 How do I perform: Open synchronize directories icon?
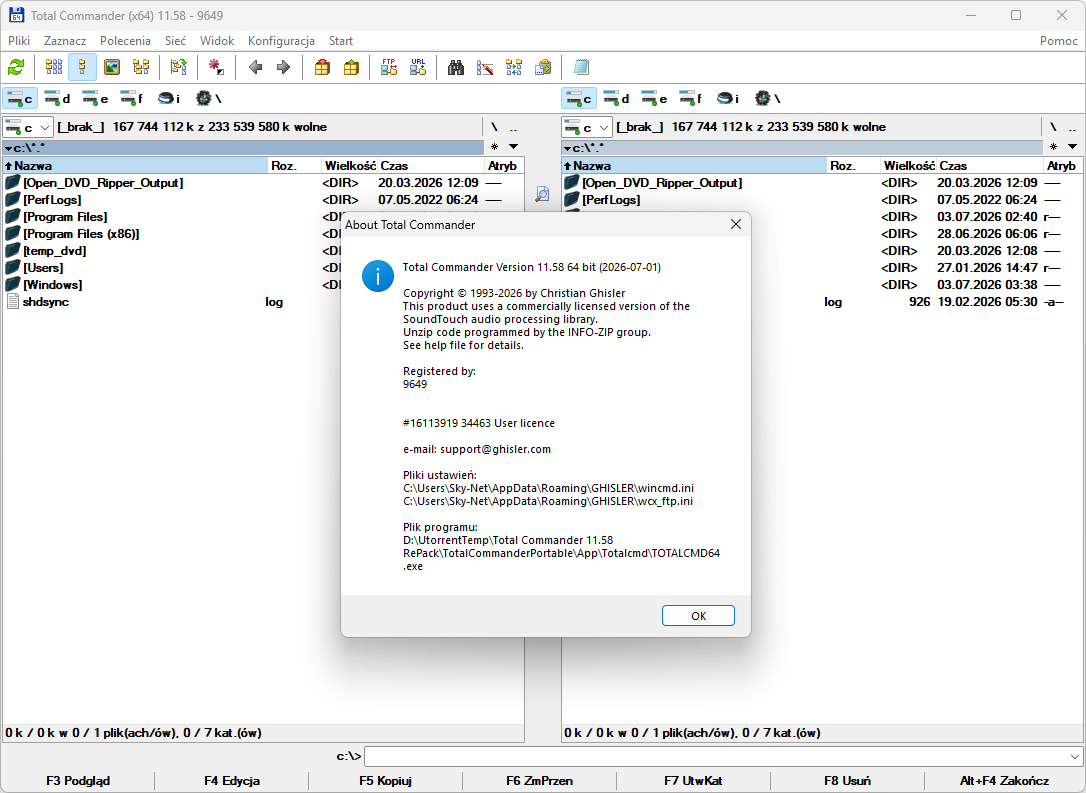pos(514,67)
